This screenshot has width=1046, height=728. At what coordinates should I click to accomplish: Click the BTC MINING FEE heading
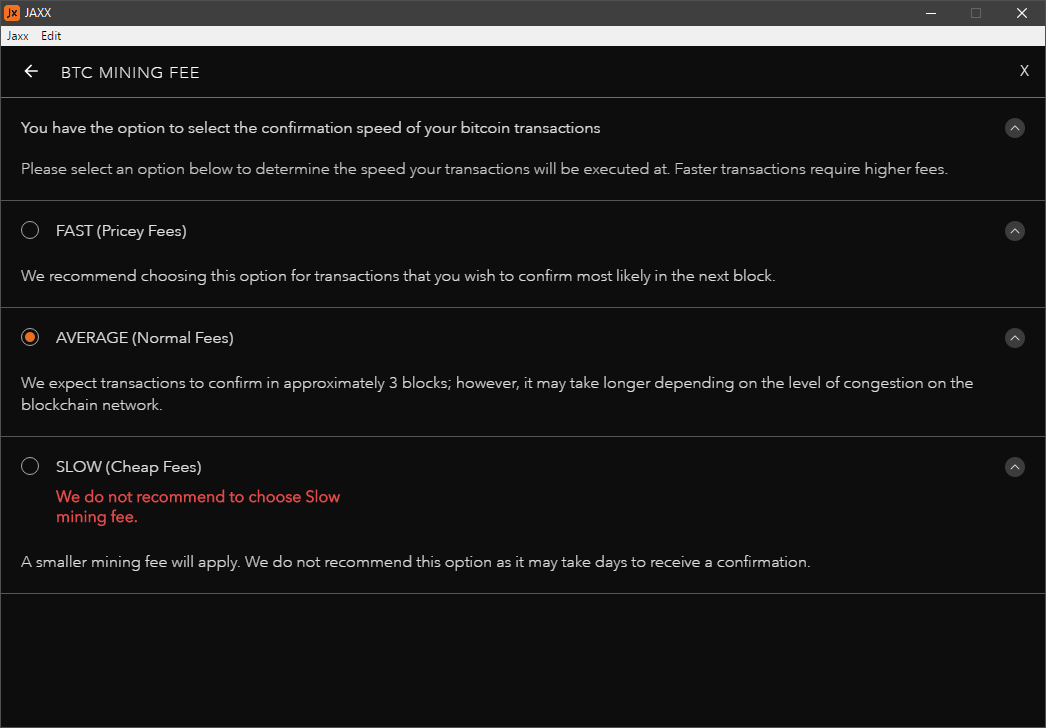[x=130, y=72]
